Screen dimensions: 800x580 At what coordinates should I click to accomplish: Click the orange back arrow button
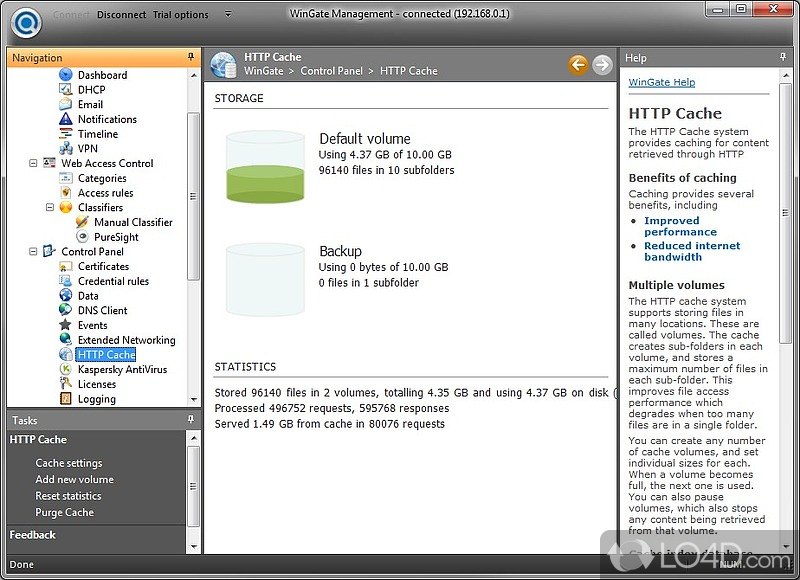[578, 65]
